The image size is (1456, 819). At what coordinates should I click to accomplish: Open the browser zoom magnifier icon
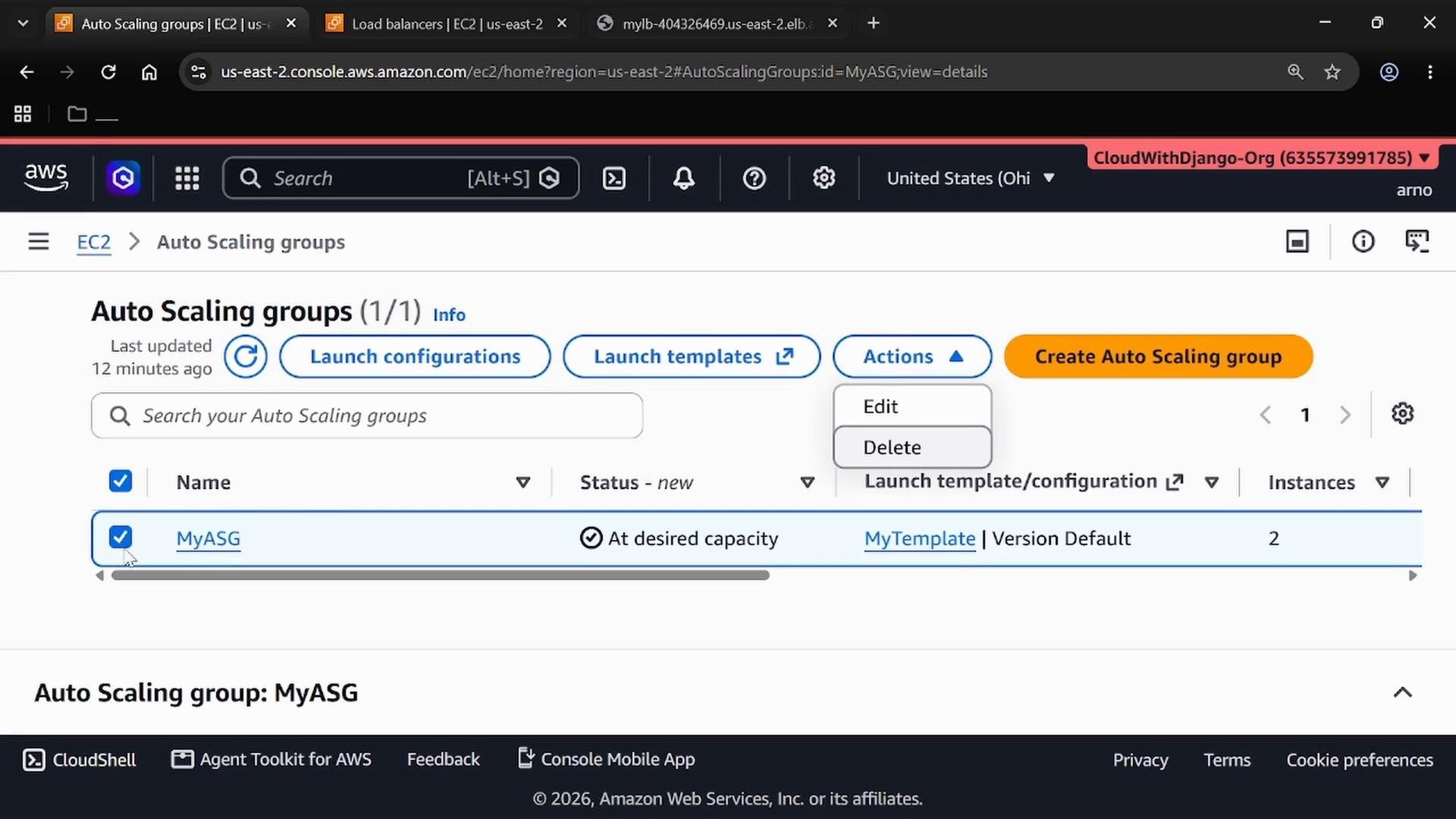point(1295,72)
